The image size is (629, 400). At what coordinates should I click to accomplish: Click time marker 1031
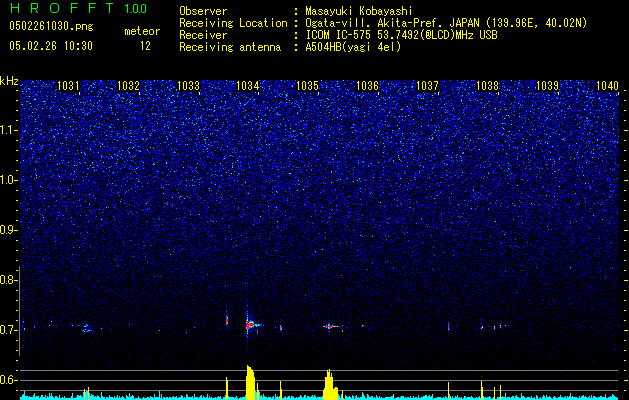pos(68,85)
